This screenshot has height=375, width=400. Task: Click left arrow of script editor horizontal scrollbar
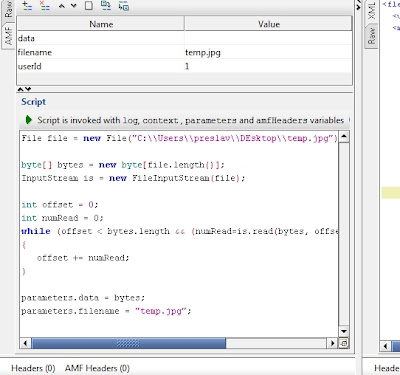click(x=25, y=343)
